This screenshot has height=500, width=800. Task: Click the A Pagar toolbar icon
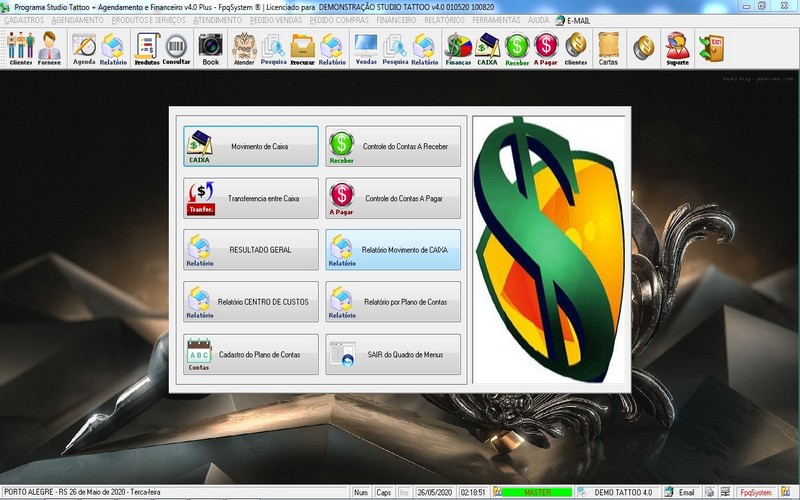pos(545,47)
